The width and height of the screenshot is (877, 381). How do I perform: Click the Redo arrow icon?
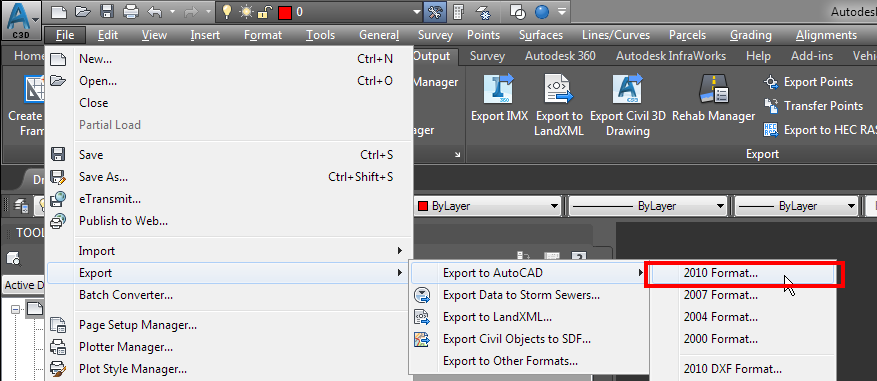pos(192,12)
